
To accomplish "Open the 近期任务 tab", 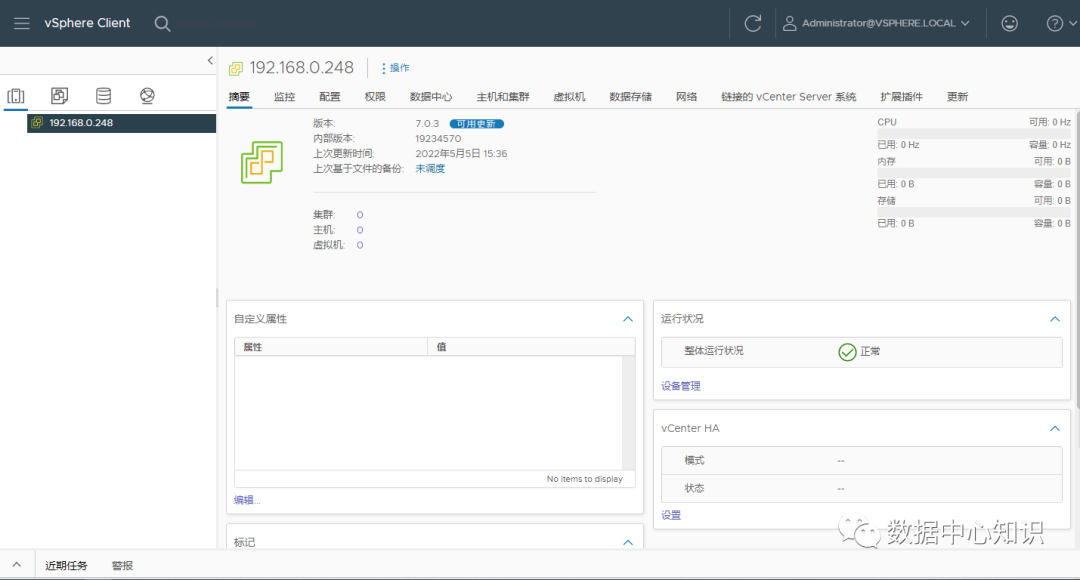I will pos(66,566).
